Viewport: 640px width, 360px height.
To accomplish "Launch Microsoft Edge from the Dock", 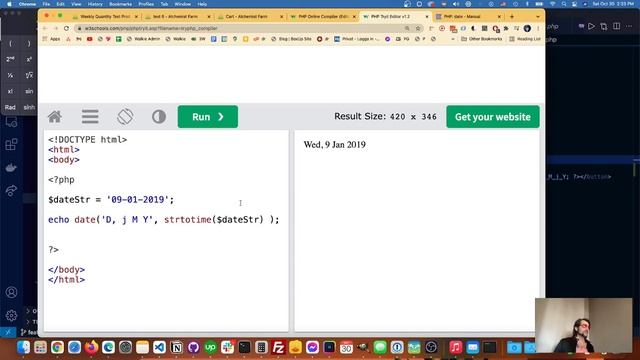I will (108, 347).
